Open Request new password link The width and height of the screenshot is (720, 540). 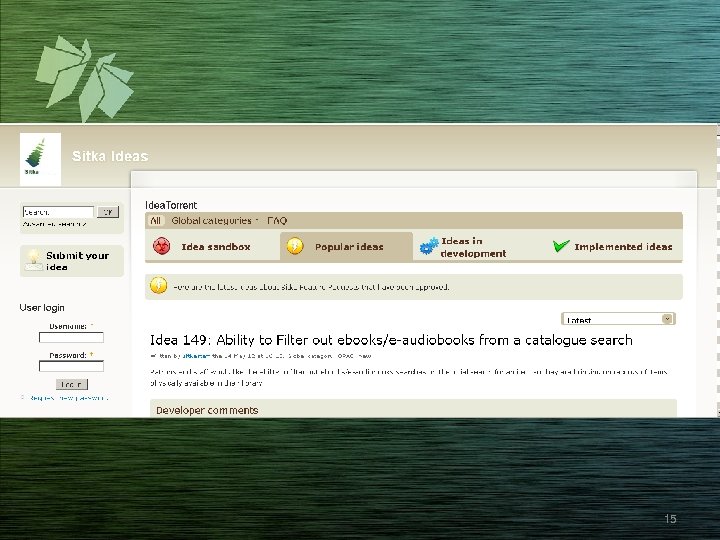(69, 398)
